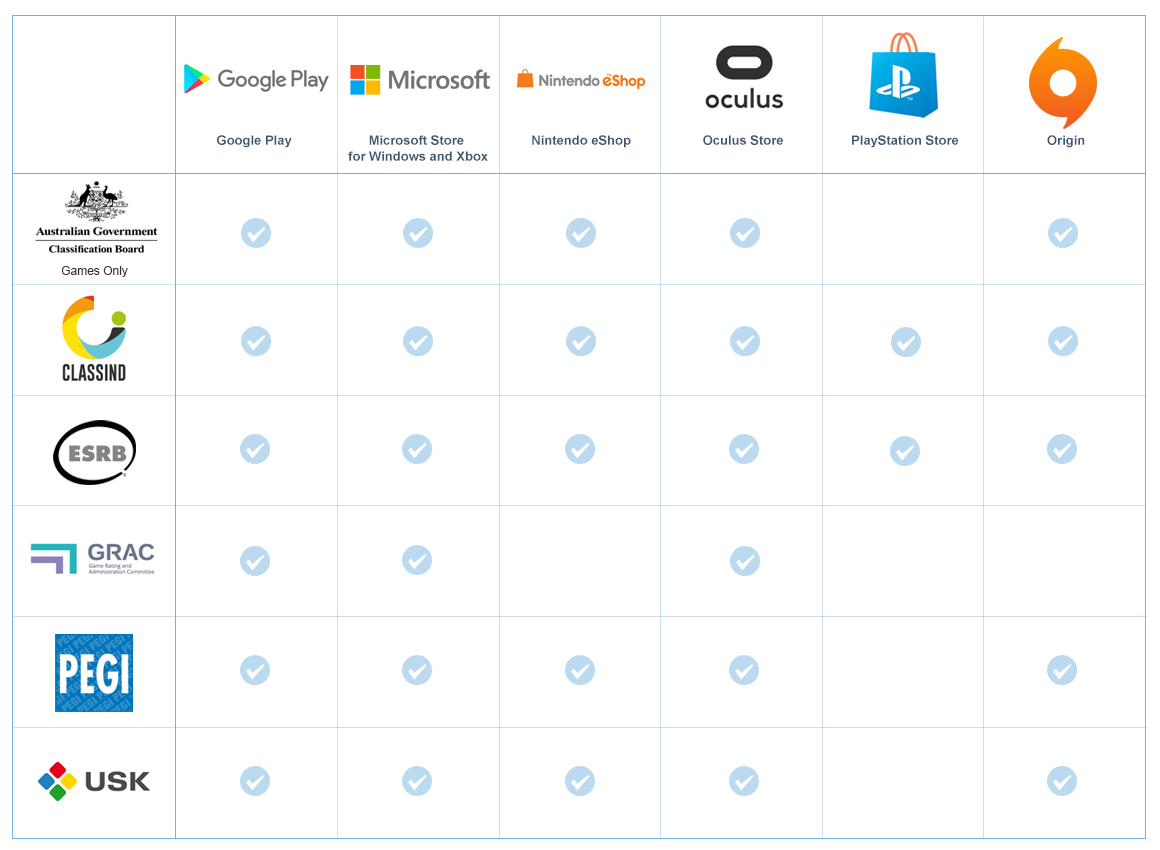Click the PEGI checkmark under Origin
Screen dimensions: 1160x850
point(1062,670)
